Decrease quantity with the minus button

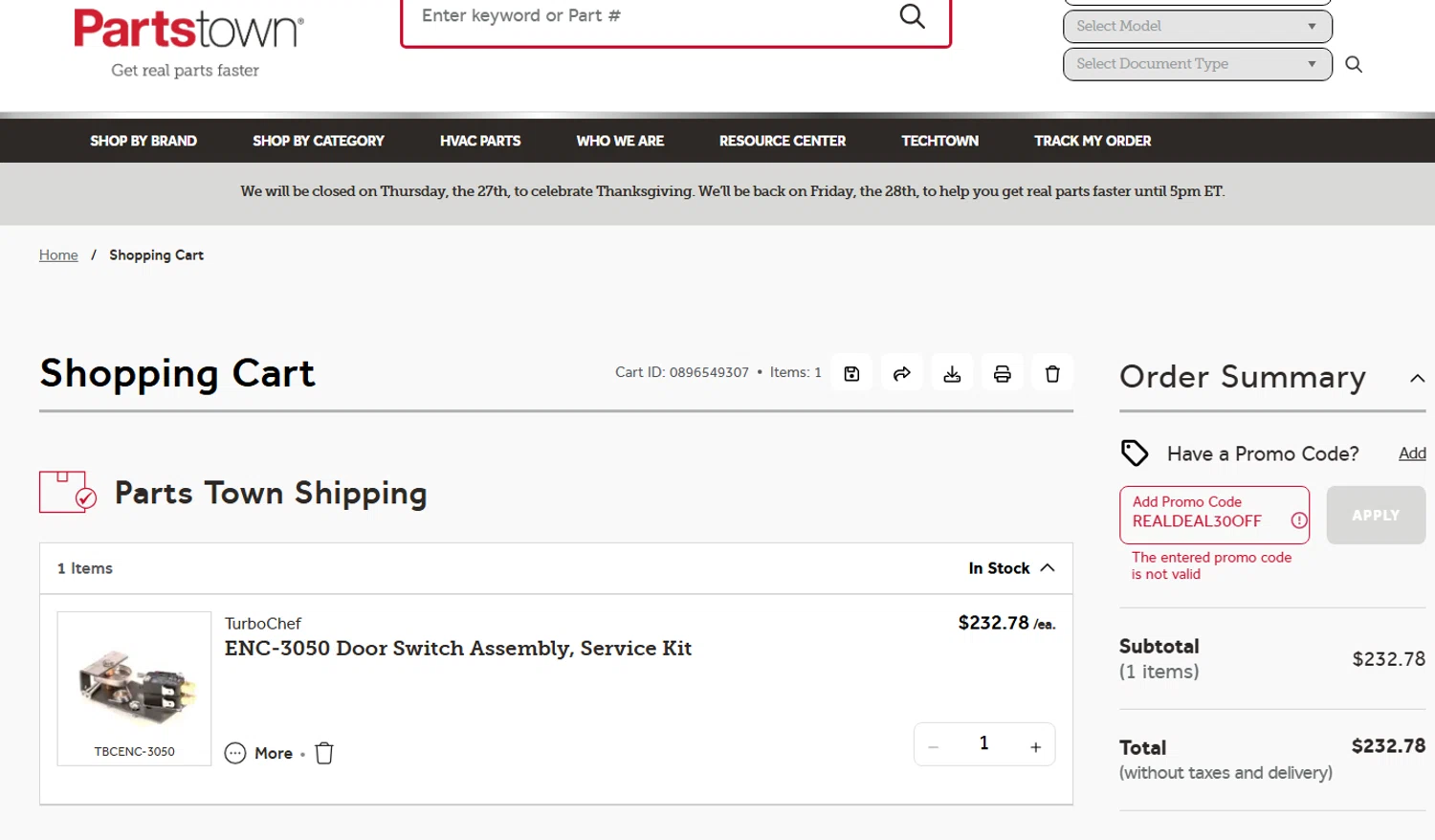(934, 746)
